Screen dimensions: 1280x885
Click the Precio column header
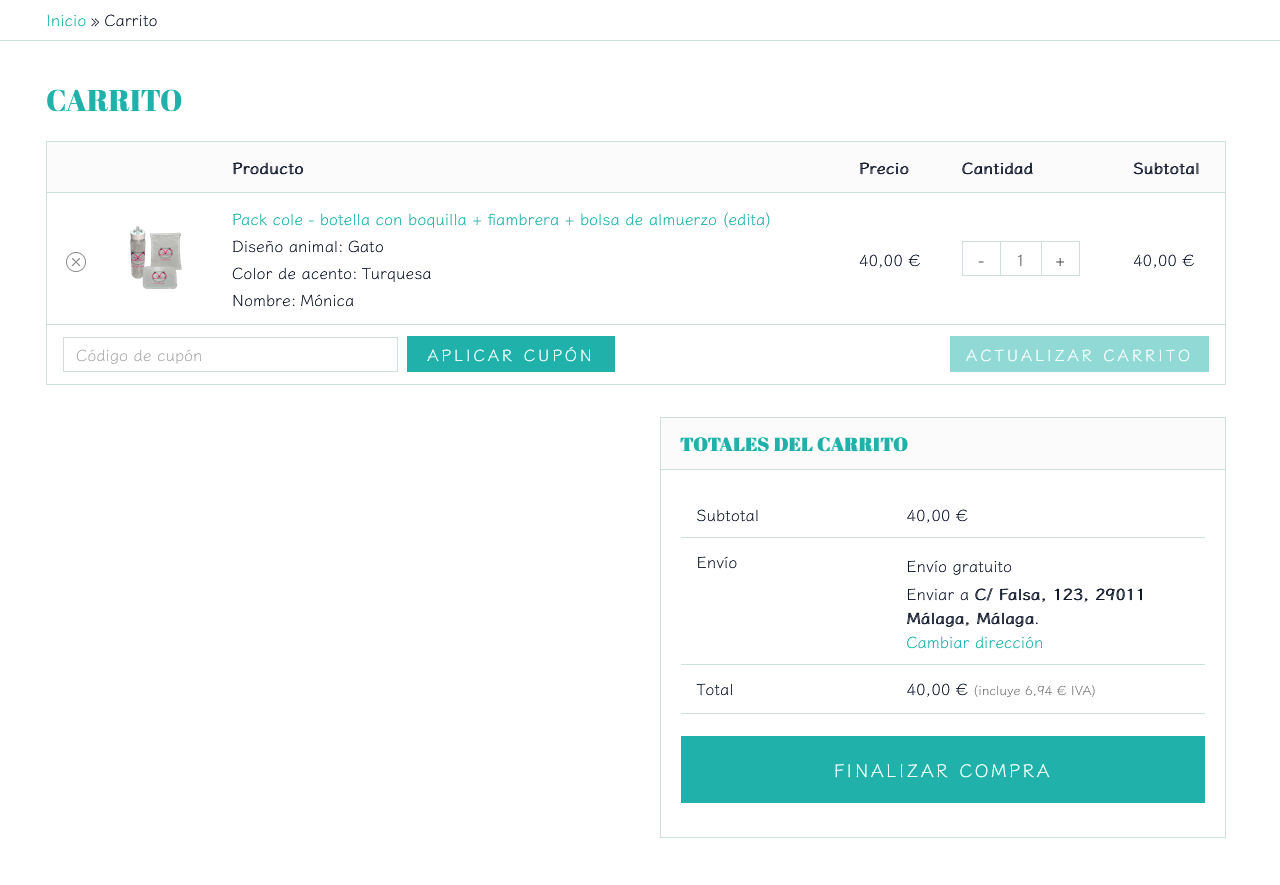tap(883, 168)
